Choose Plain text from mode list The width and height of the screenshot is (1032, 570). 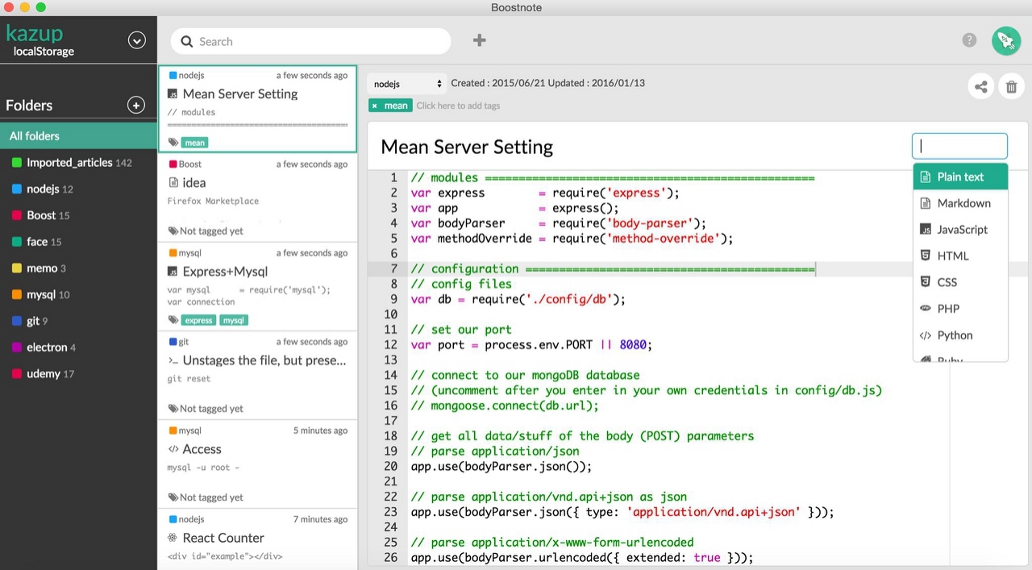960,177
